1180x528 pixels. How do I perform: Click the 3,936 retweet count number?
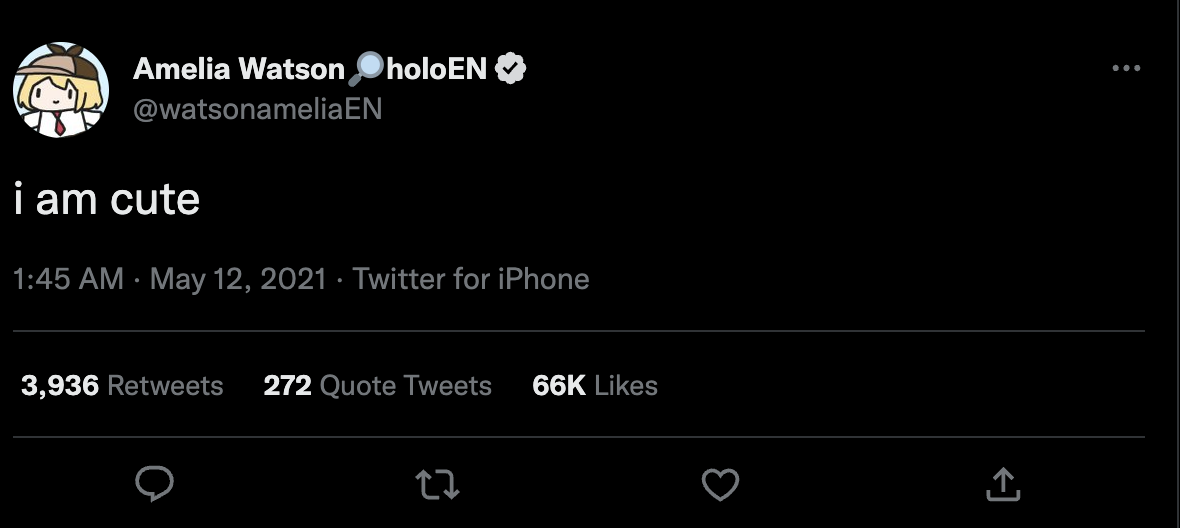click(x=60, y=386)
